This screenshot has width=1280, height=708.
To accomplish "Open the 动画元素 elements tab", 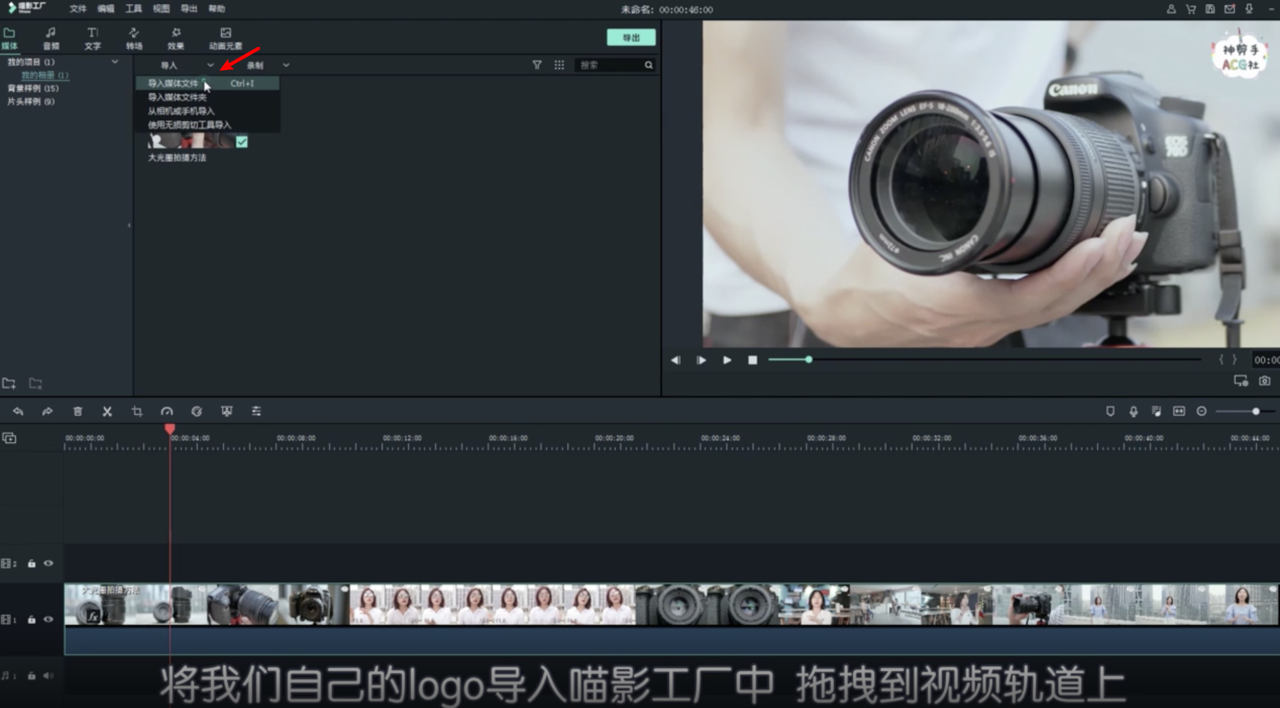I will pyautogui.click(x=225, y=38).
